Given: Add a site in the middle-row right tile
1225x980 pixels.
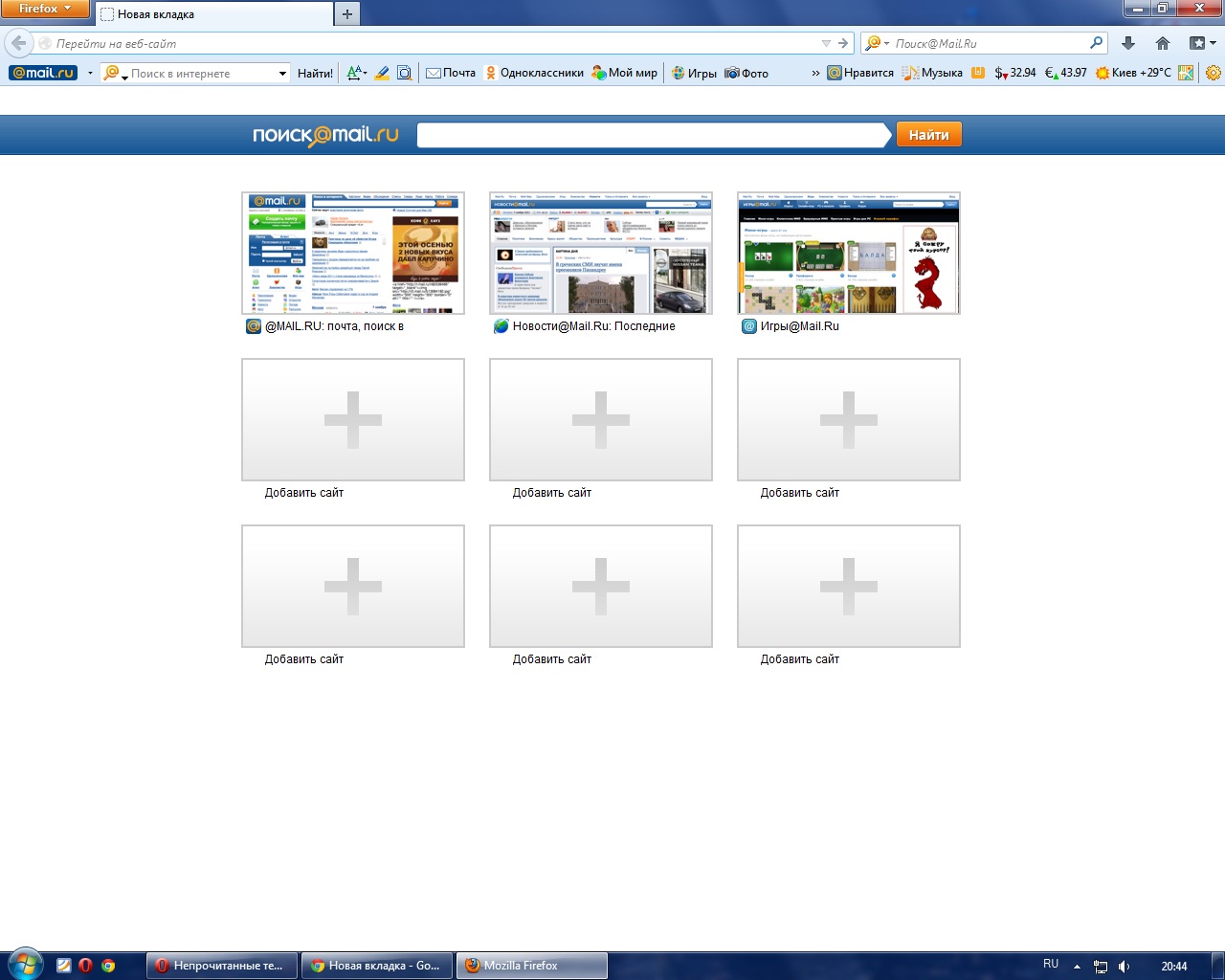Looking at the screenshot, I should click(x=849, y=419).
